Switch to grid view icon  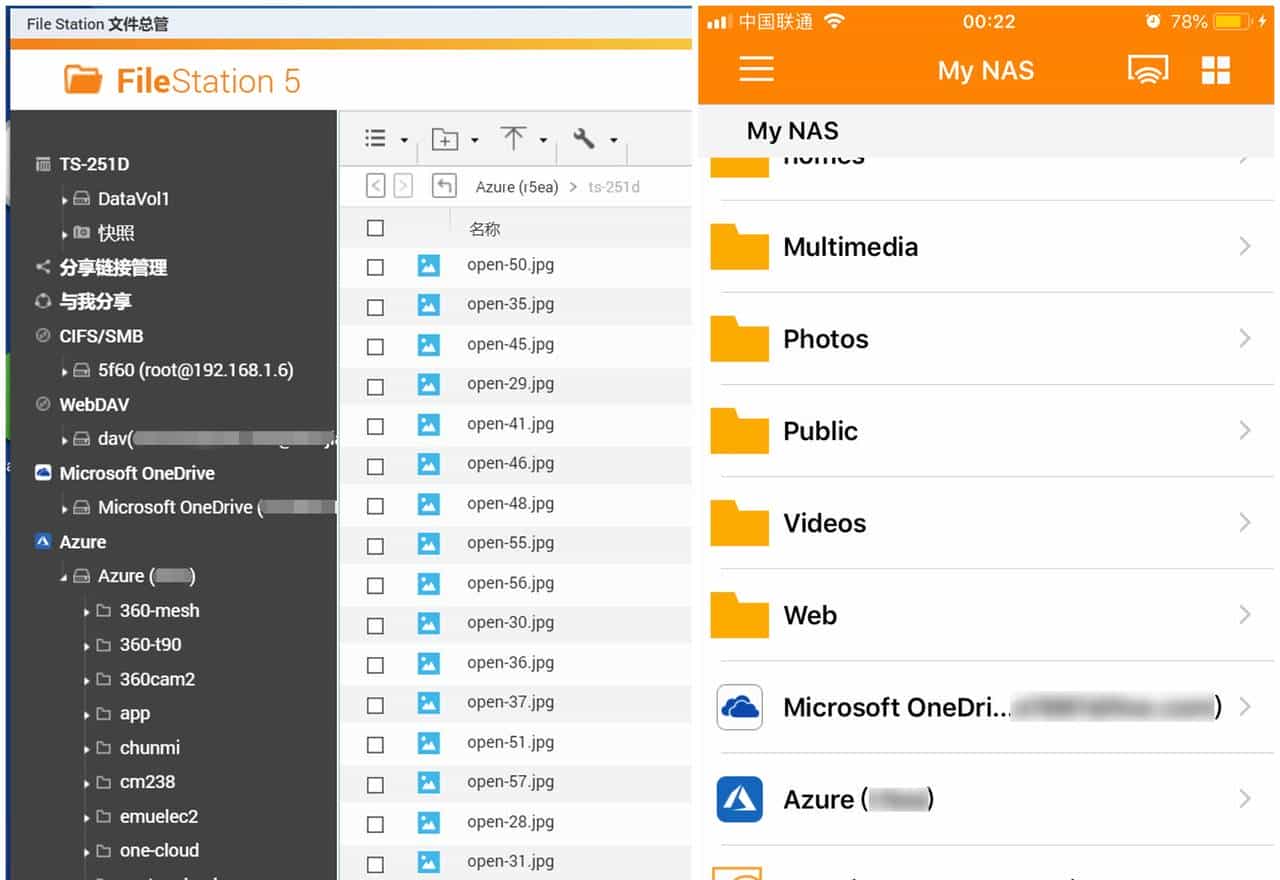(x=1215, y=70)
